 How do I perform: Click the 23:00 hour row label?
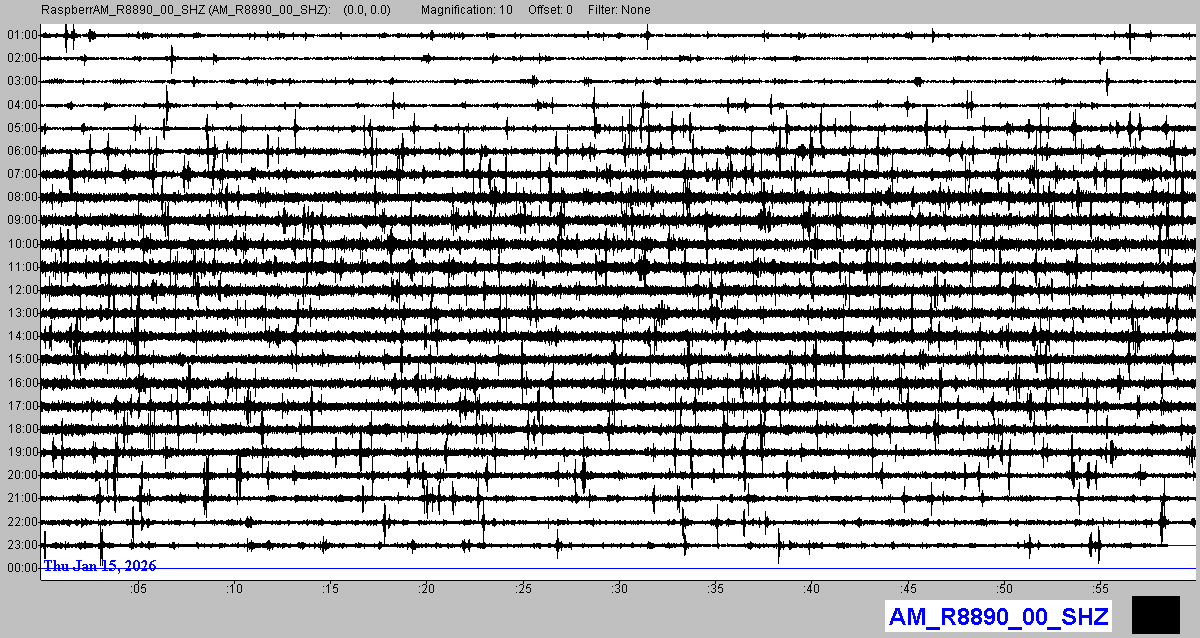click(x=21, y=545)
